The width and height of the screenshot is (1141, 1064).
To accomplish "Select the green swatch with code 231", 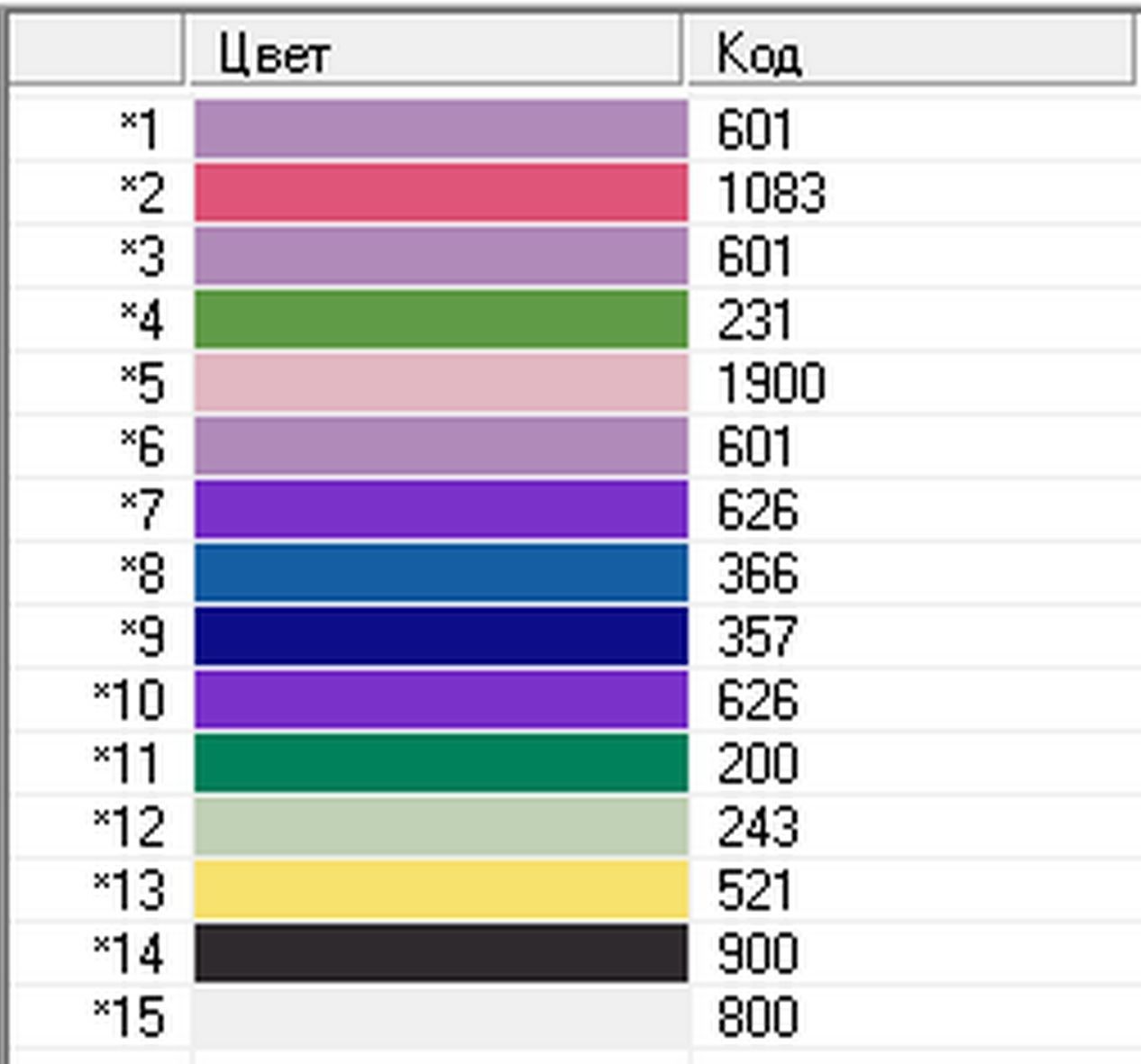I will coord(441,320).
